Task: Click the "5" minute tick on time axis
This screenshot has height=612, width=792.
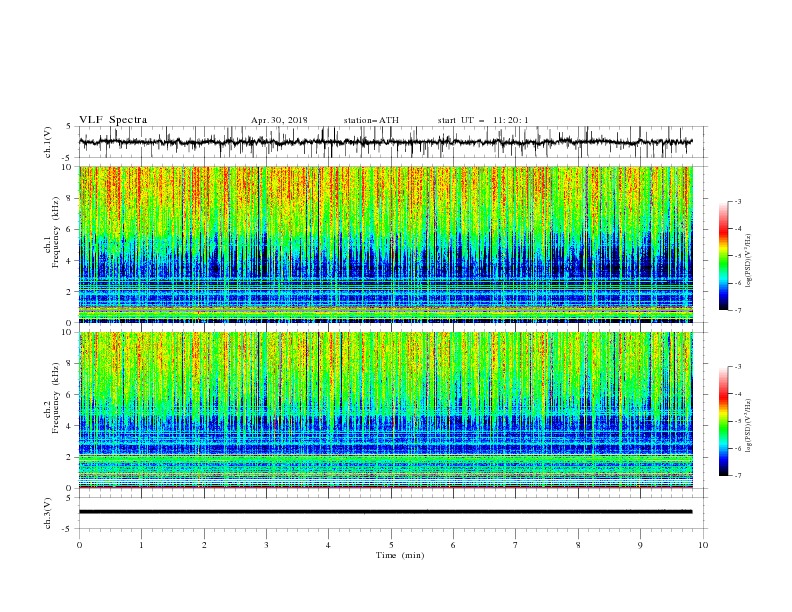Action: [391, 545]
